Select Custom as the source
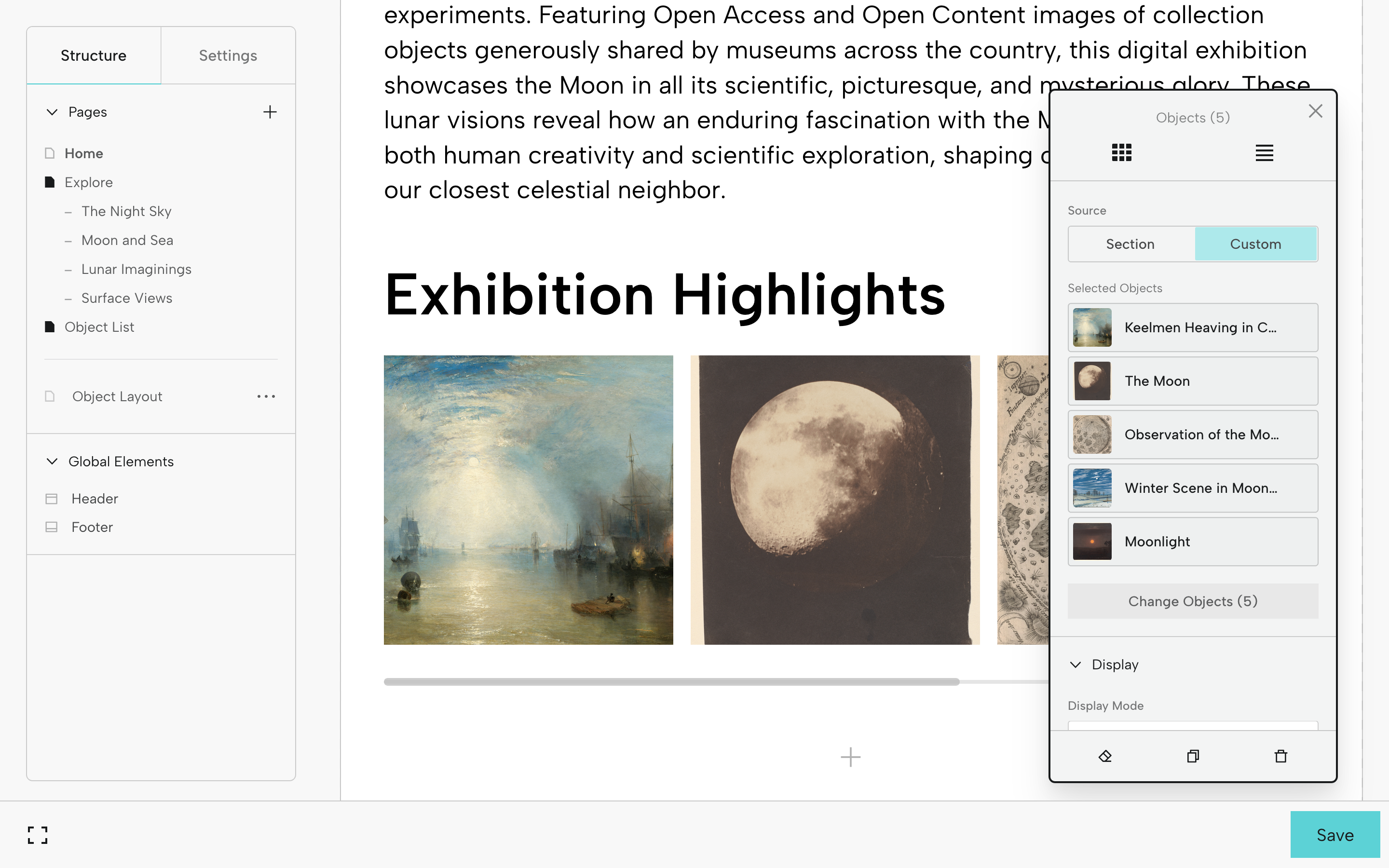 point(1256,244)
